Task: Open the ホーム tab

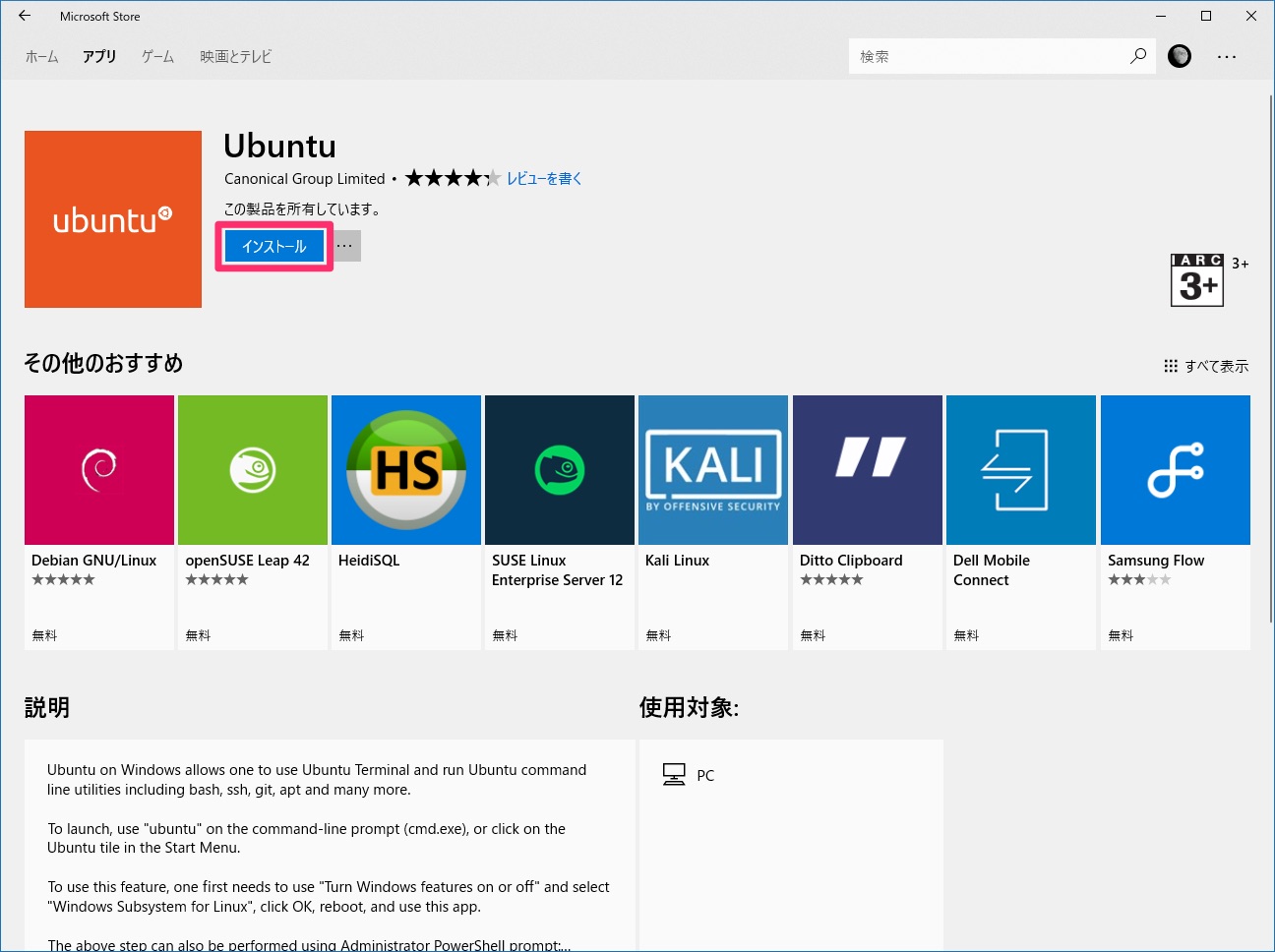Action: (x=42, y=57)
